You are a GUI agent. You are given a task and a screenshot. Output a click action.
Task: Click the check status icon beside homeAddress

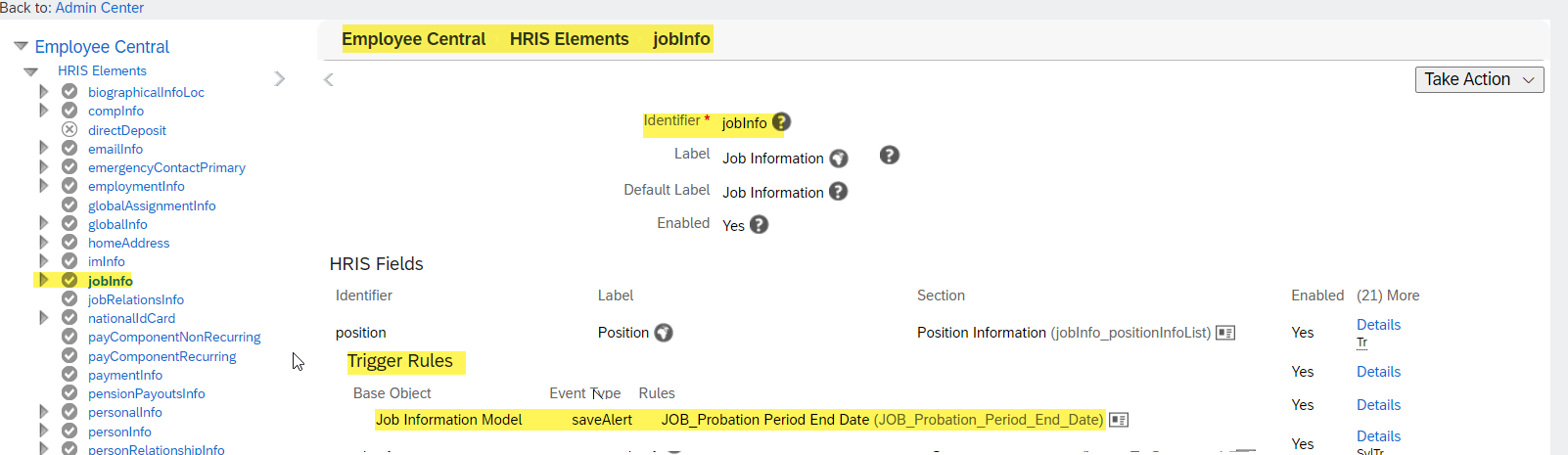coord(69,243)
